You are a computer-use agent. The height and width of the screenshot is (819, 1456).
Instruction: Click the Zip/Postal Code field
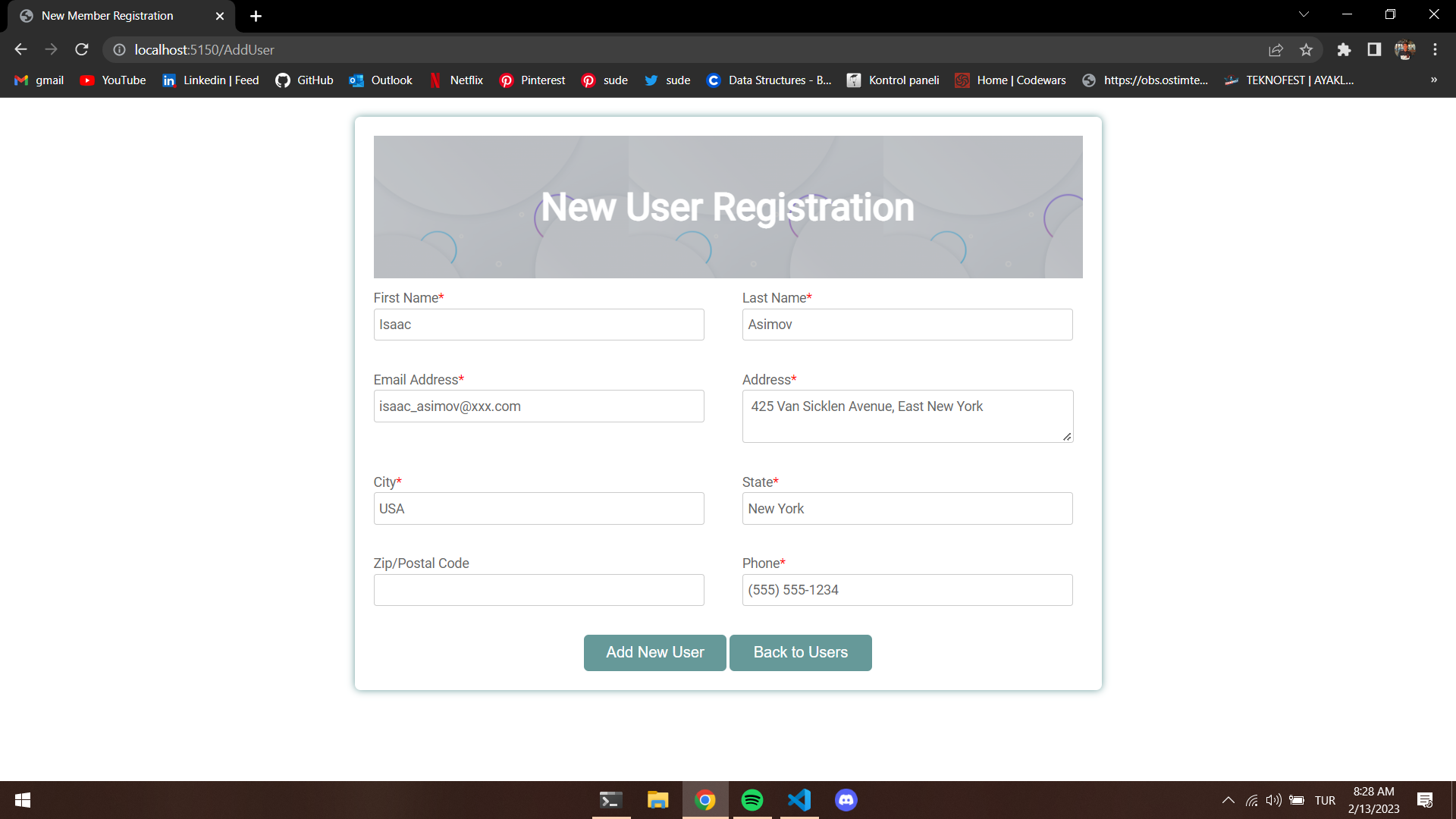pyautogui.click(x=538, y=590)
